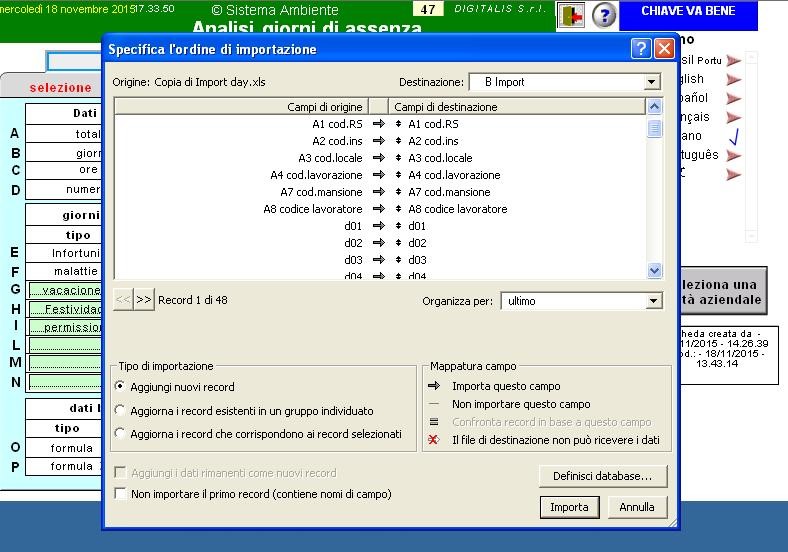Close the Specifica l'ordine di importazione dialog
The height and width of the screenshot is (552, 788).
point(664,49)
